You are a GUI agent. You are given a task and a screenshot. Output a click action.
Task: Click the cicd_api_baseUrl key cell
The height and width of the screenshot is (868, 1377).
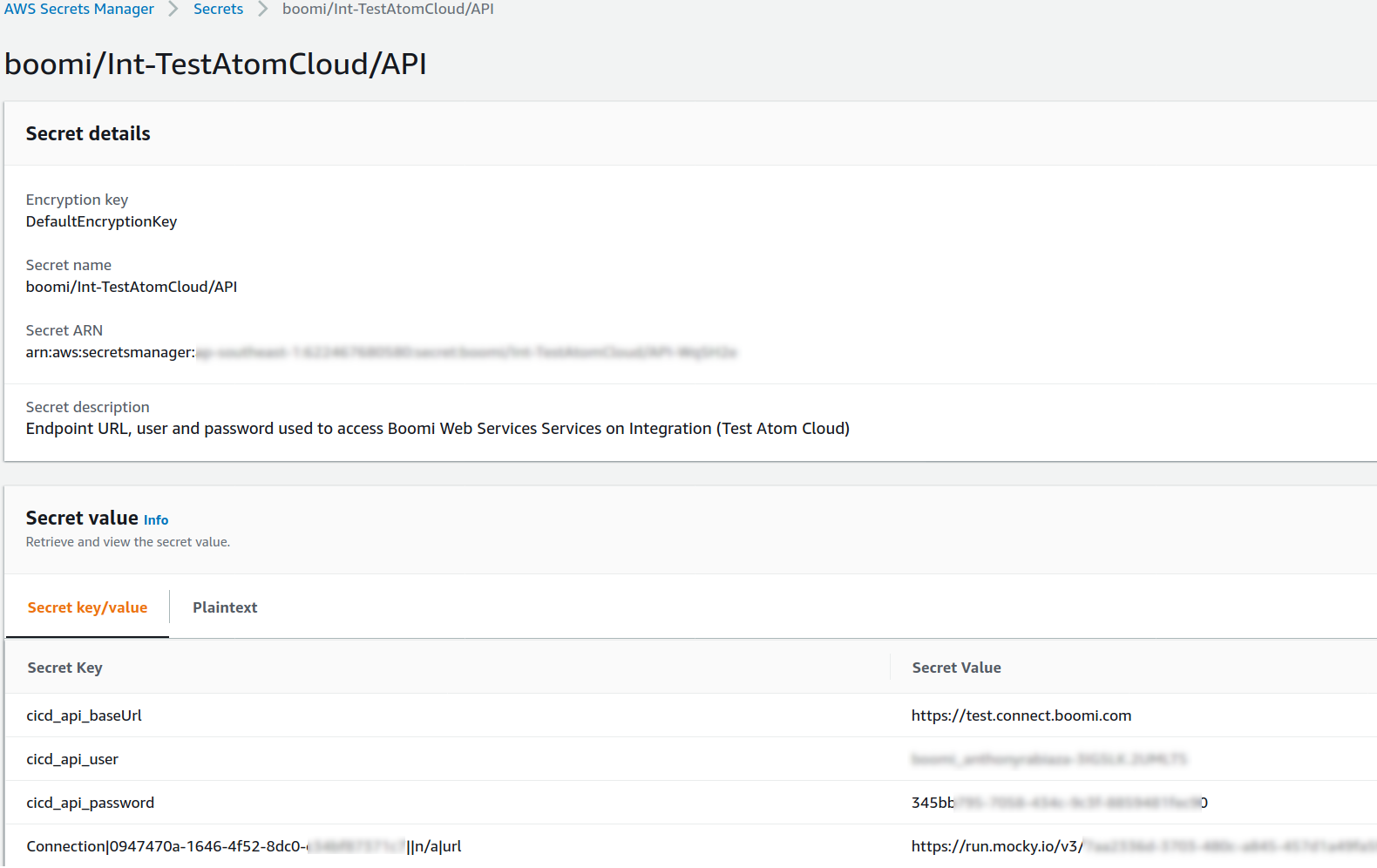point(84,715)
